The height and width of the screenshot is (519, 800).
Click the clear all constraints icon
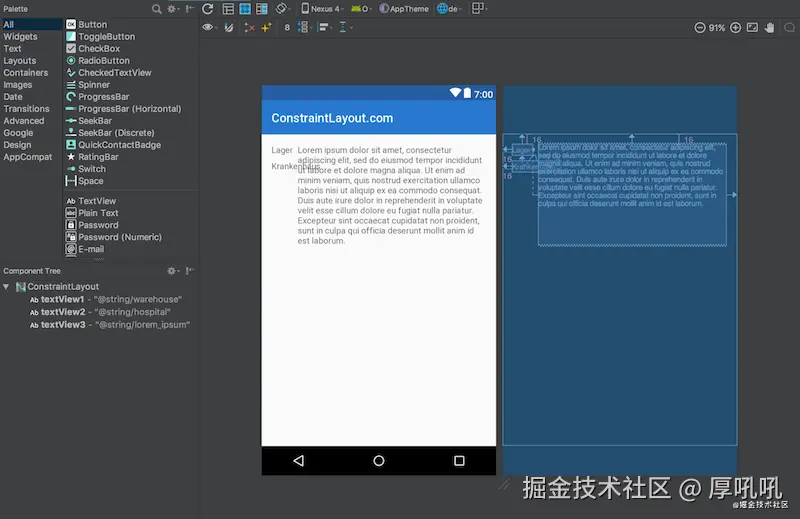(x=249, y=28)
